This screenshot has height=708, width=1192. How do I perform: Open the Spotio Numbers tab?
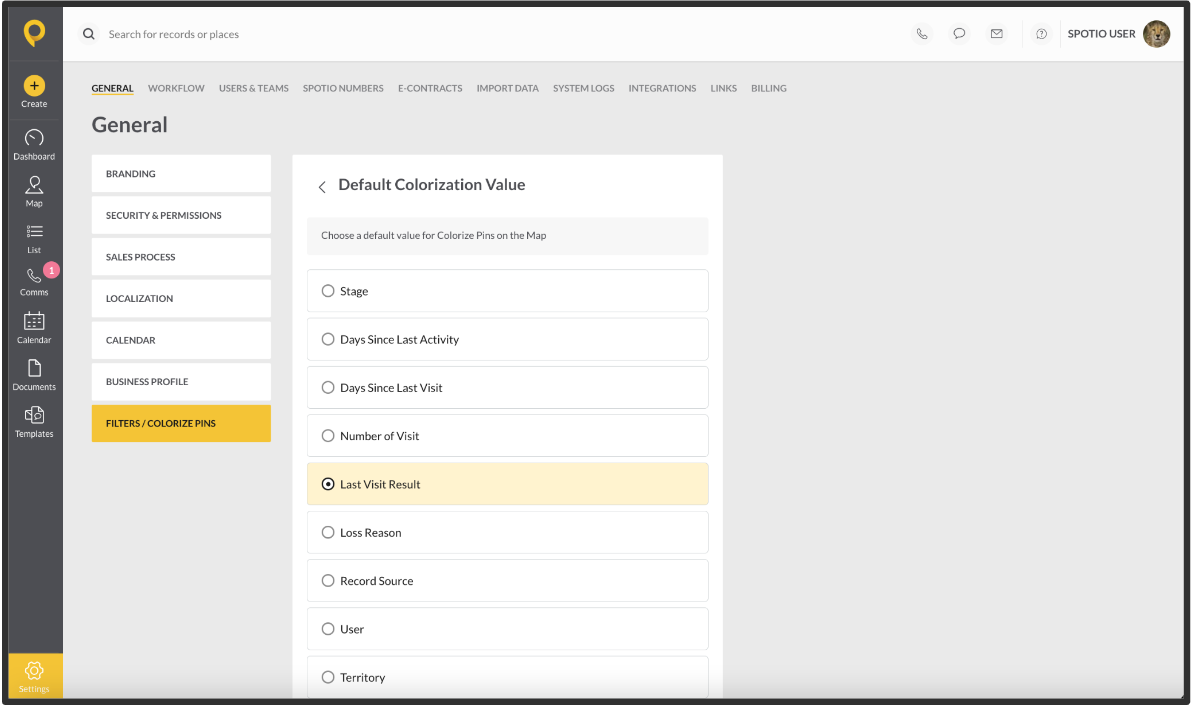[343, 88]
